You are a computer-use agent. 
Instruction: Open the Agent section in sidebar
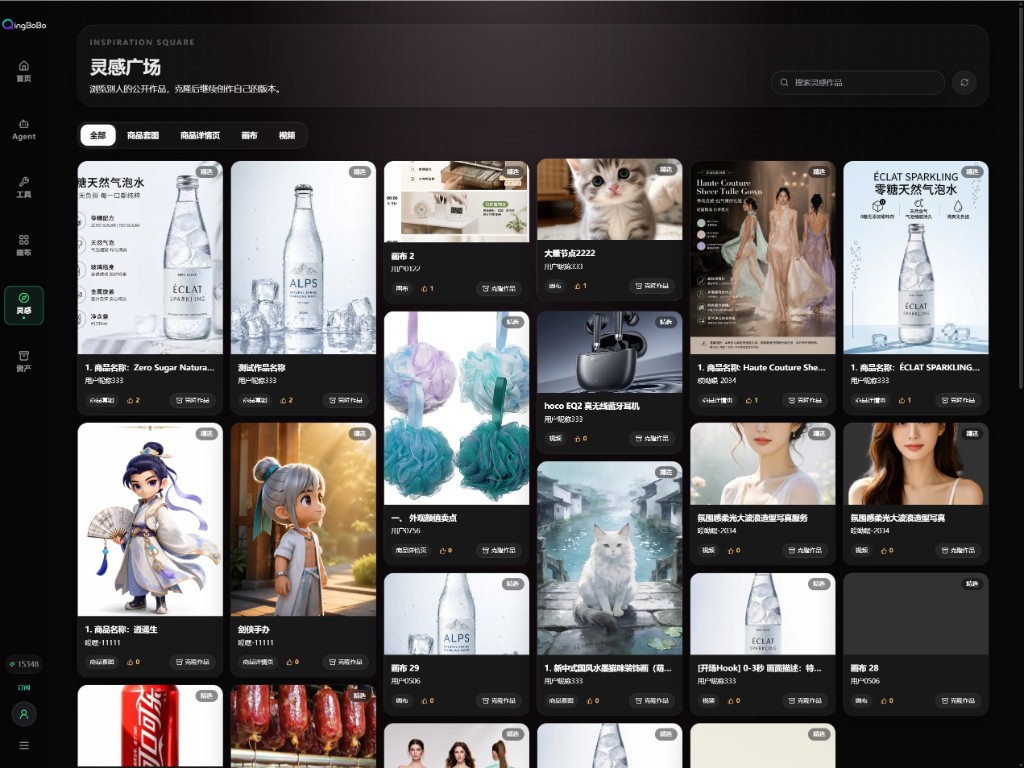click(x=24, y=130)
